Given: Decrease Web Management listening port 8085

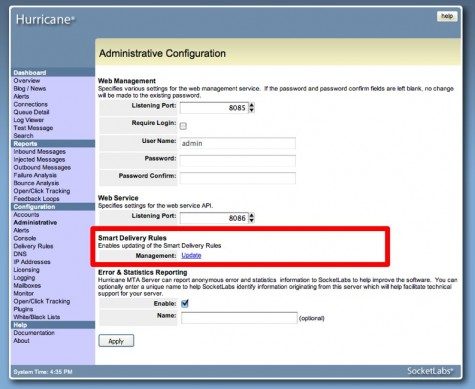Looking at the screenshot, I should pos(252,110).
